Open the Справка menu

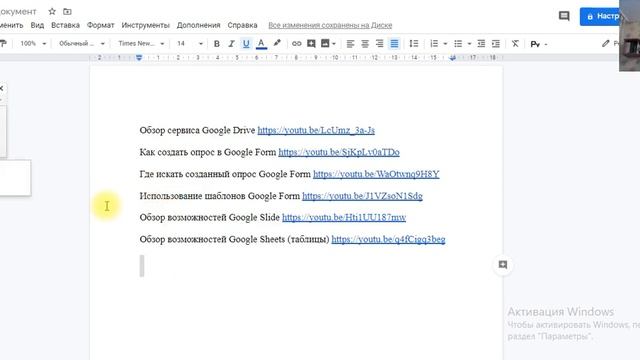coord(242,25)
